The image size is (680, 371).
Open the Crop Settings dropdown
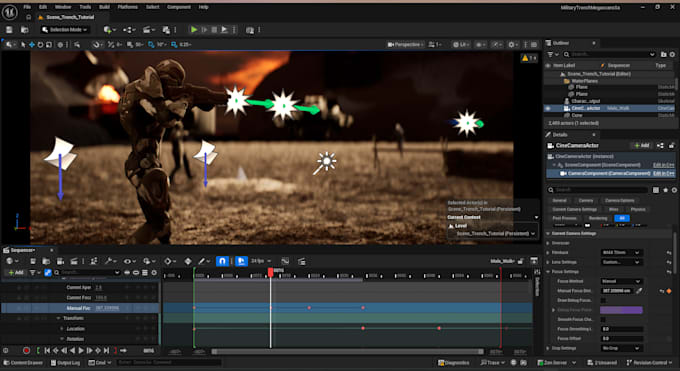click(621, 348)
